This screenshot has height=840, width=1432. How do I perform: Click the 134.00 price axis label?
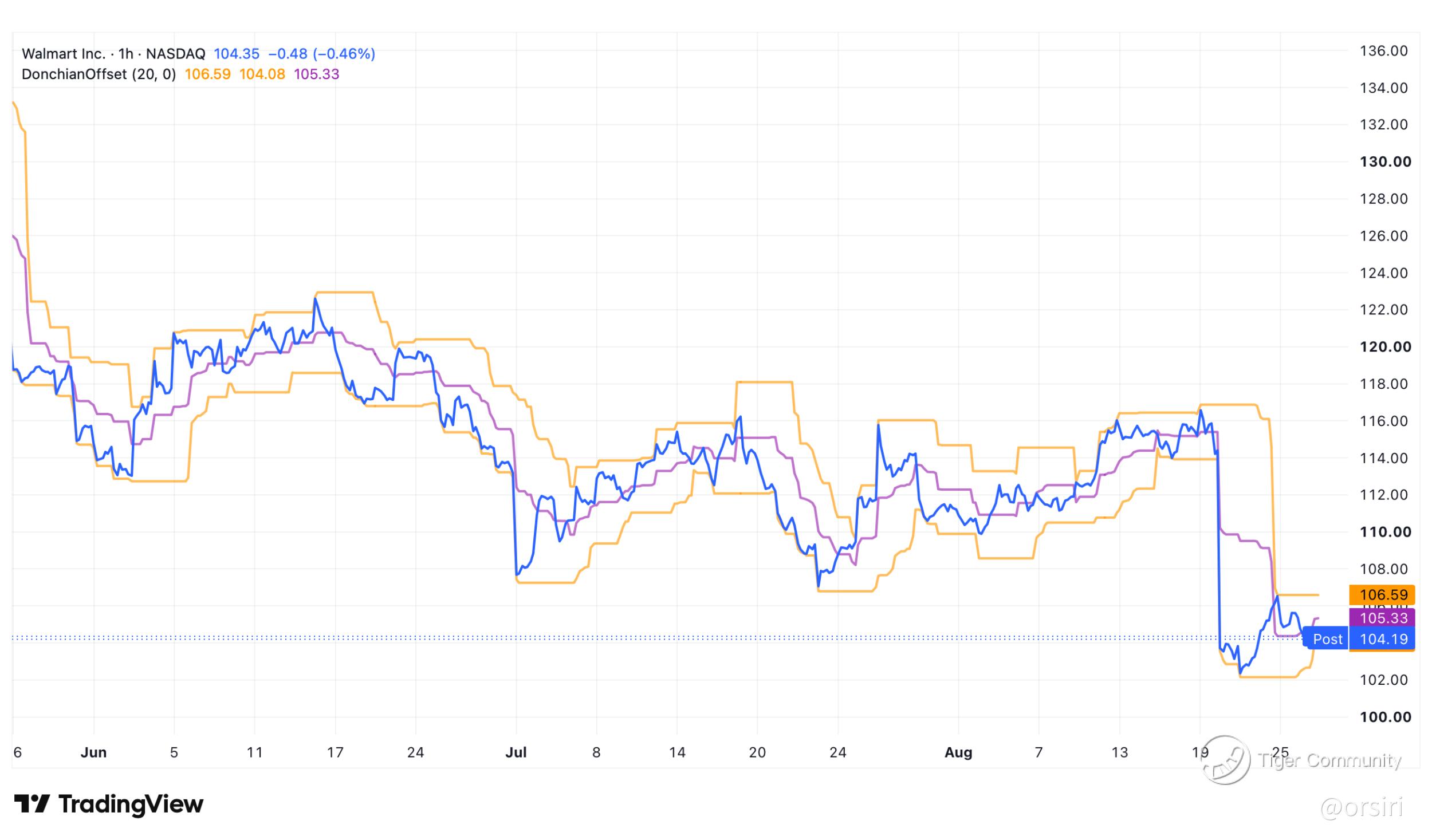[1384, 88]
